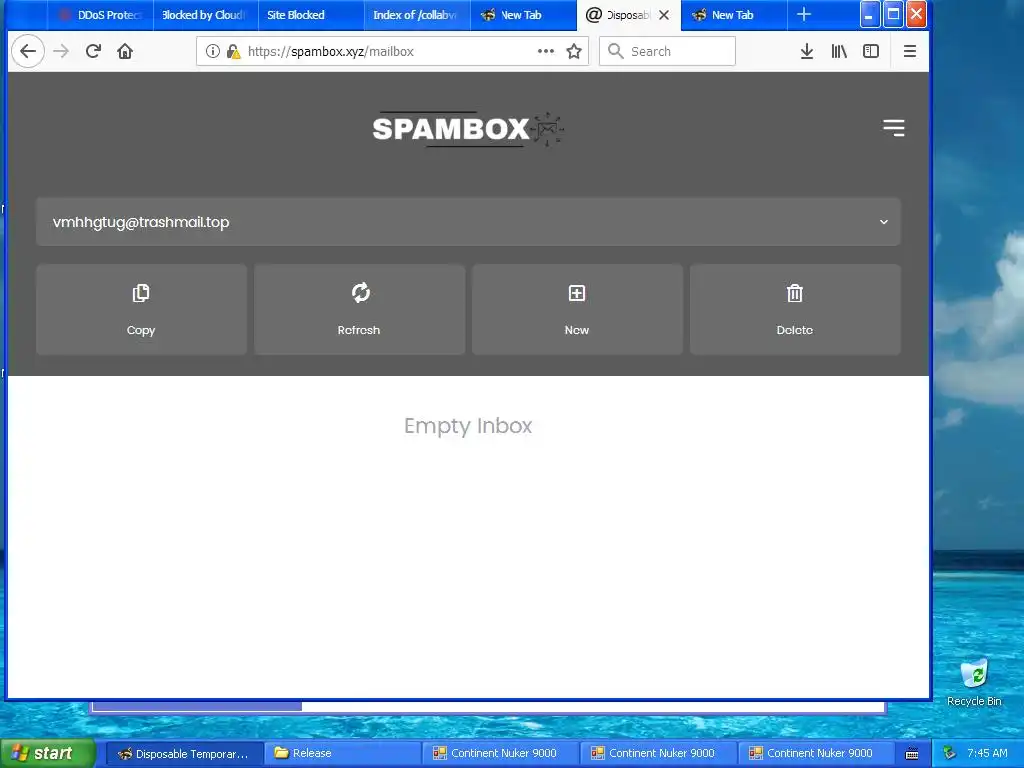Viewport: 1024px width, 768px height.
Task: Copy the temporary email address
Action: [x=141, y=310]
